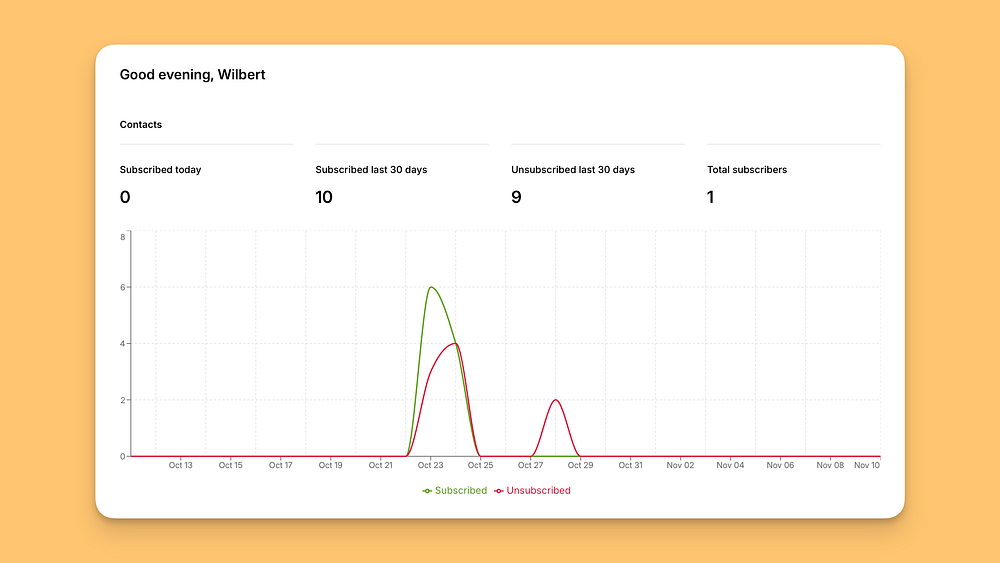Screen dimensions: 1000x563
Task: Click the Good evening, Wilbert heading
Action: pyautogui.click(x=193, y=75)
